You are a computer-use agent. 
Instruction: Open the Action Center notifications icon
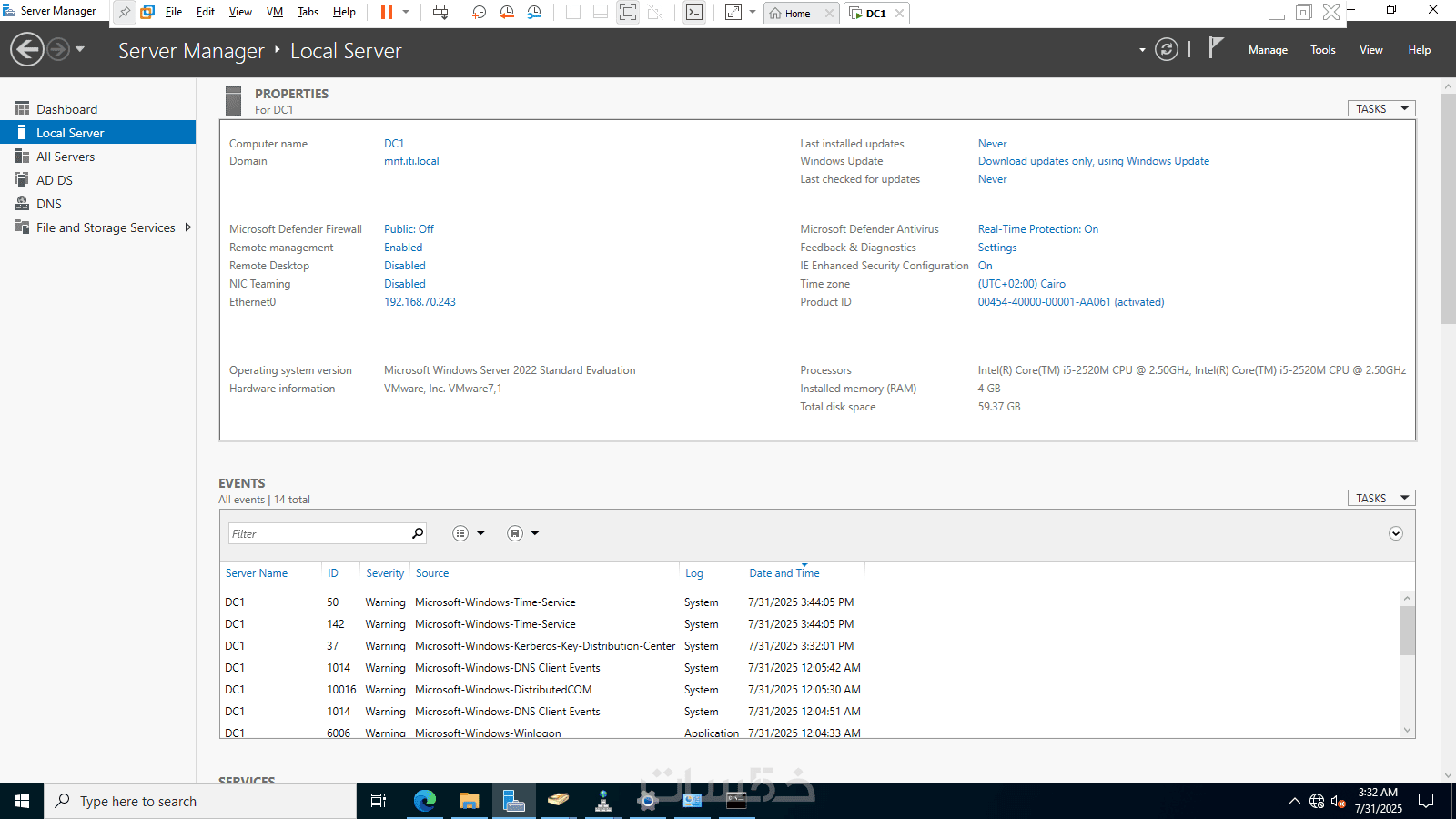(1426, 801)
